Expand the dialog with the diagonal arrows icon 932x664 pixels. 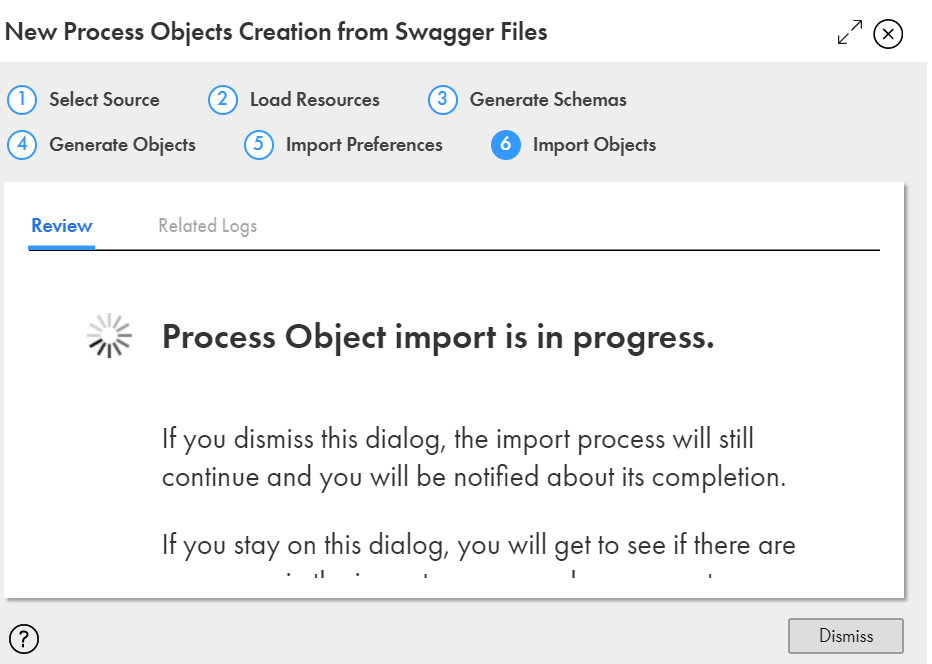(849, 32)
